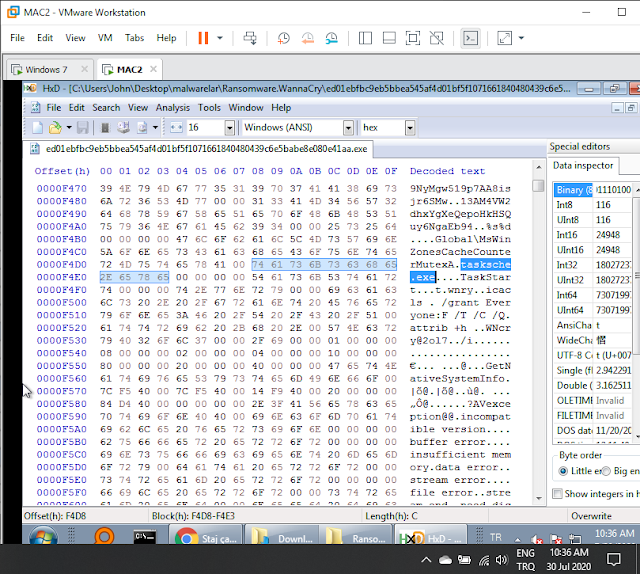Viewport: 640px width, 574px height.
Task: Toggle Show integers in hexadecimal checkbox
Action: coord(557,494)
